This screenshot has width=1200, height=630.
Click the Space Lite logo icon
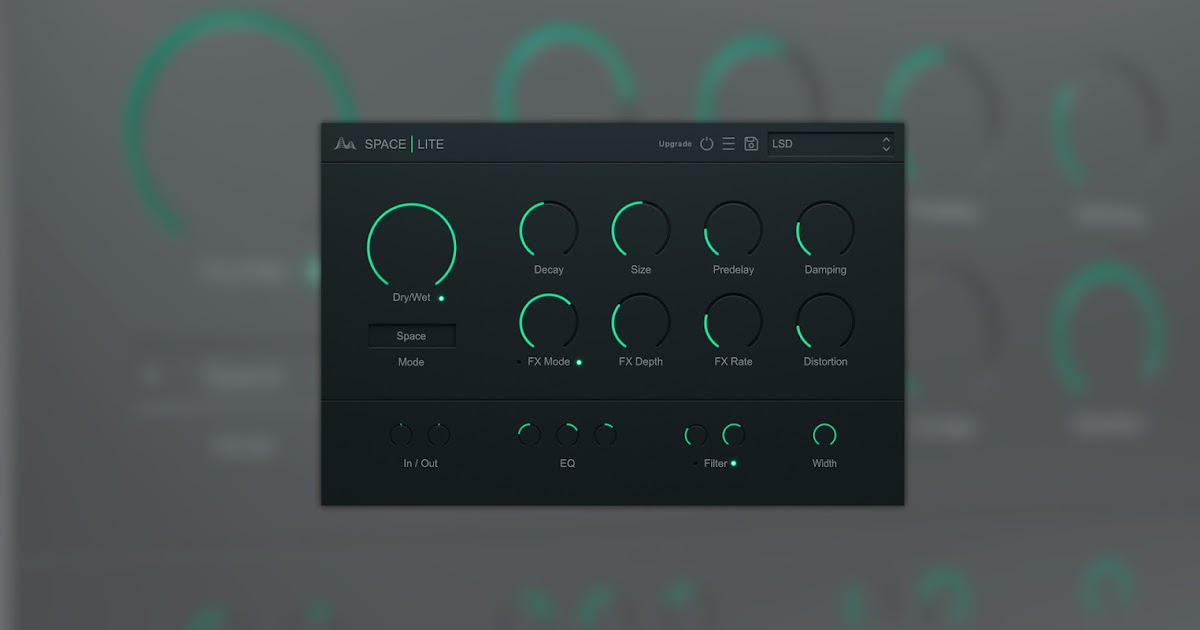[x=346, y=143]
